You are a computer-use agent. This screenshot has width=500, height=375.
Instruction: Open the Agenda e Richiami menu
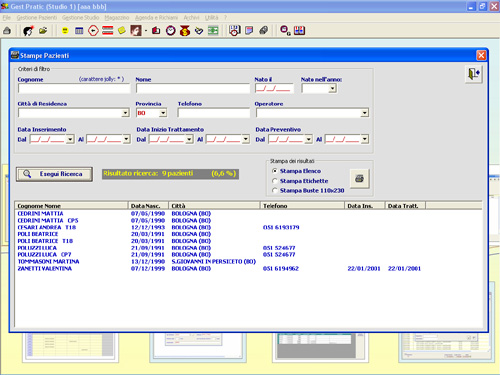(156, 17)
